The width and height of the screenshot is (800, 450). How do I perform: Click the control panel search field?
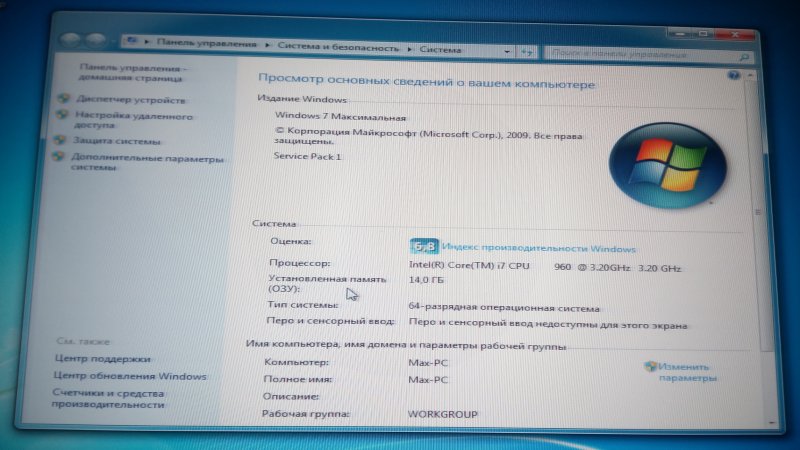(640, 50)
